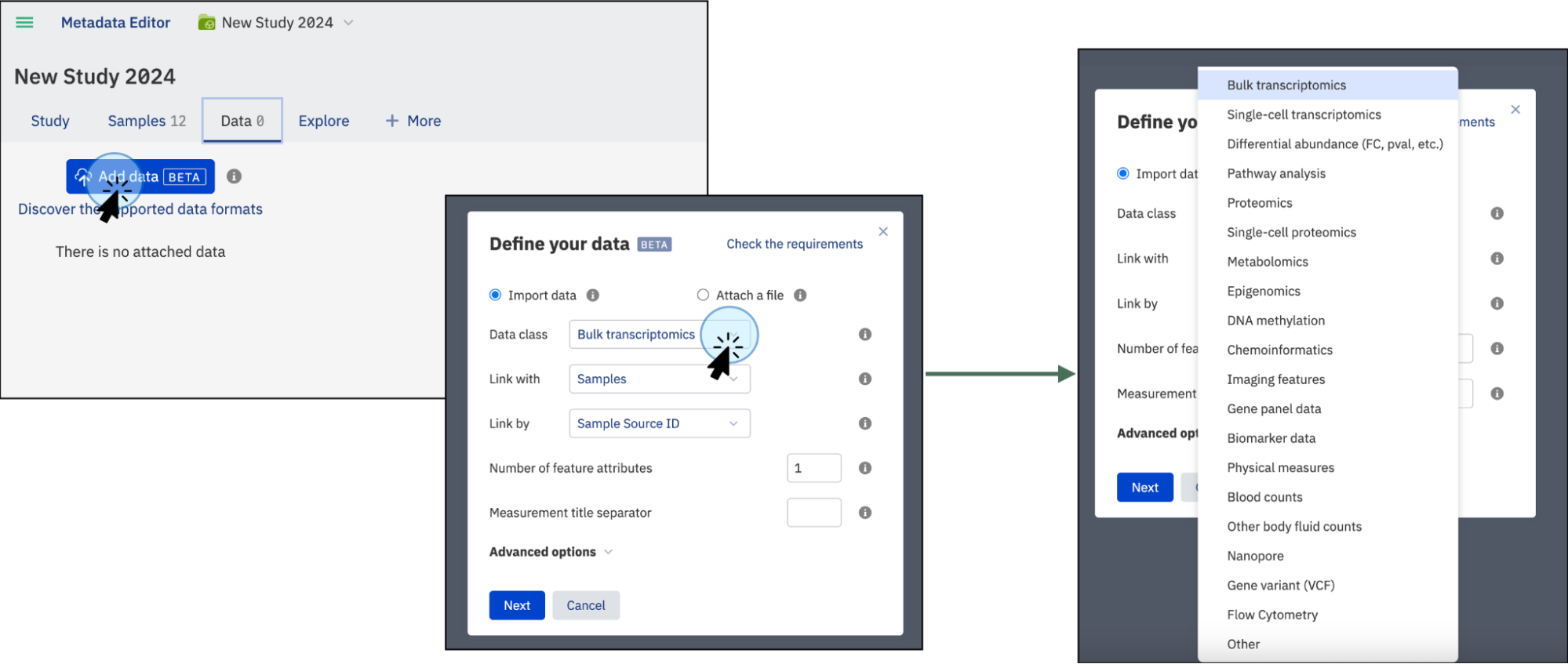Click info icon beside Attach a file
The image size is (1568, 664).
pyautogui.click(x=800, y=296)
